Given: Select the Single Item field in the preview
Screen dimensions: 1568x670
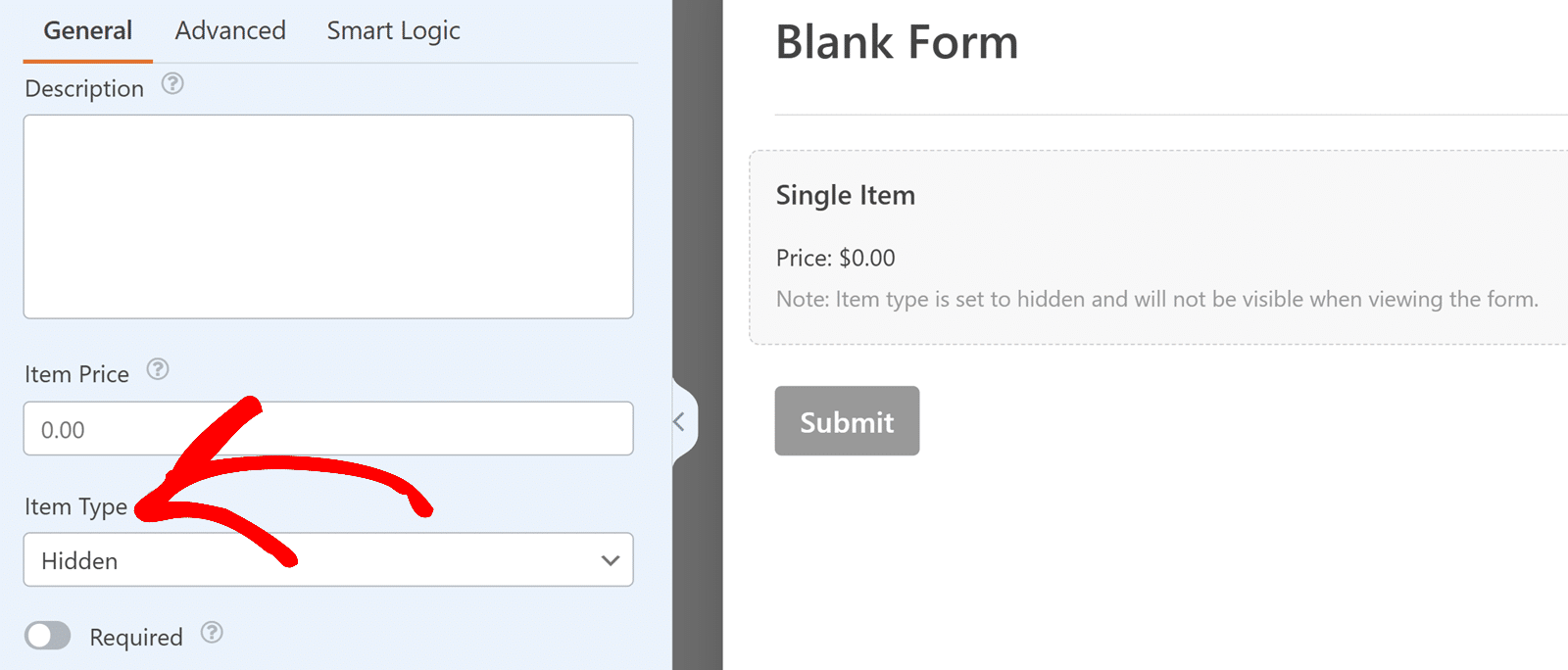Looking at the screenshot, I should [1156, 245].
